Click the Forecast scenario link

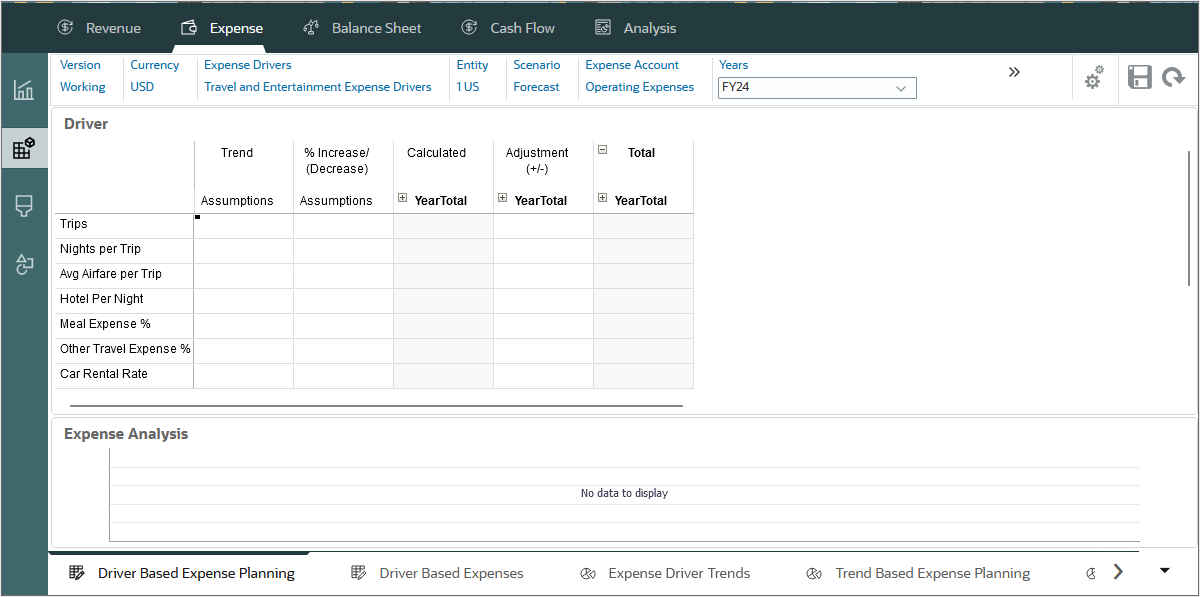tap(536, 87)
